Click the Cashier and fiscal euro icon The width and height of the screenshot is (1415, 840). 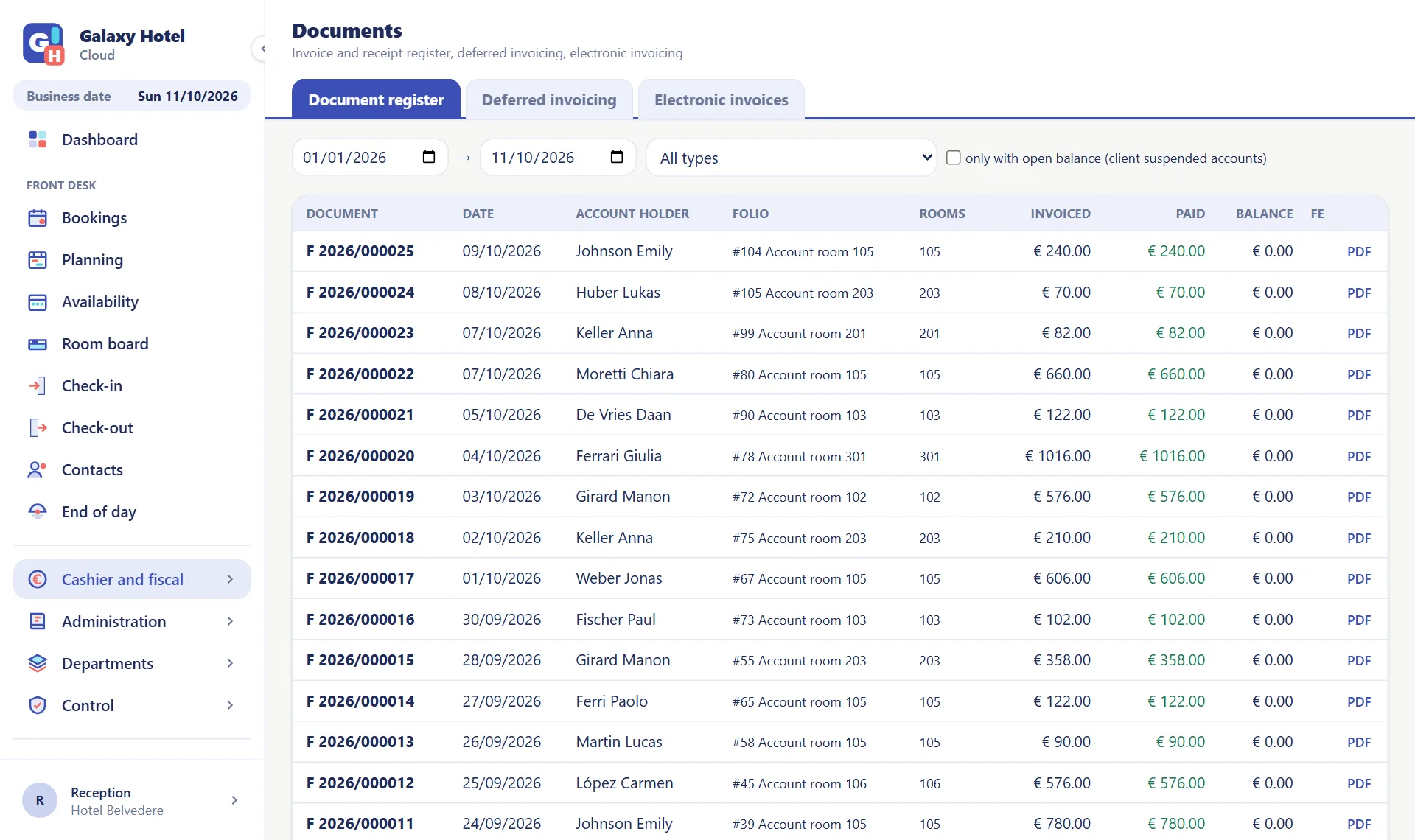[38, 580]
